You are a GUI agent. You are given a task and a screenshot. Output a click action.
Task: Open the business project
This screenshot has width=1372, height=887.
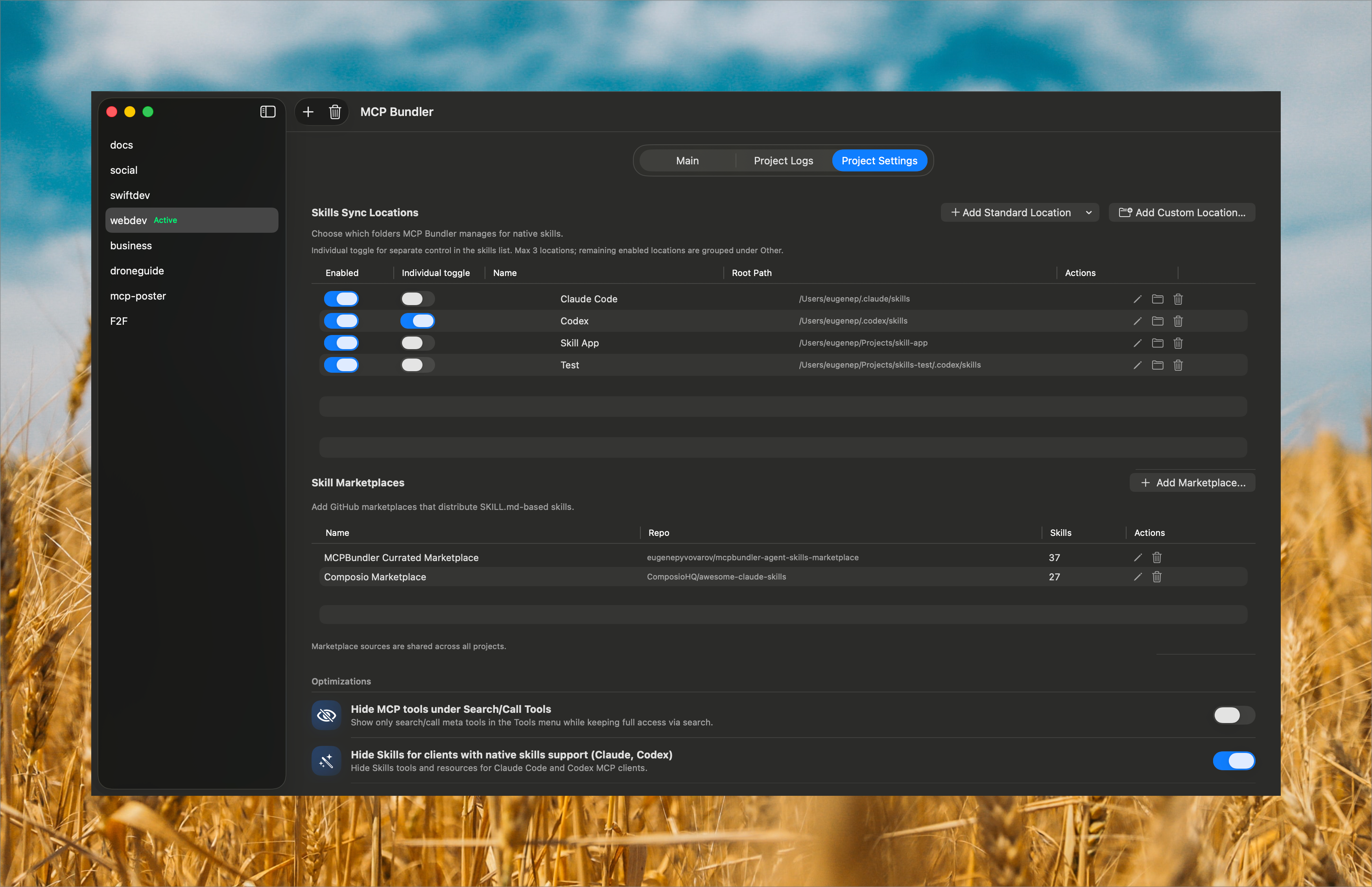click(x=192, y=246)
